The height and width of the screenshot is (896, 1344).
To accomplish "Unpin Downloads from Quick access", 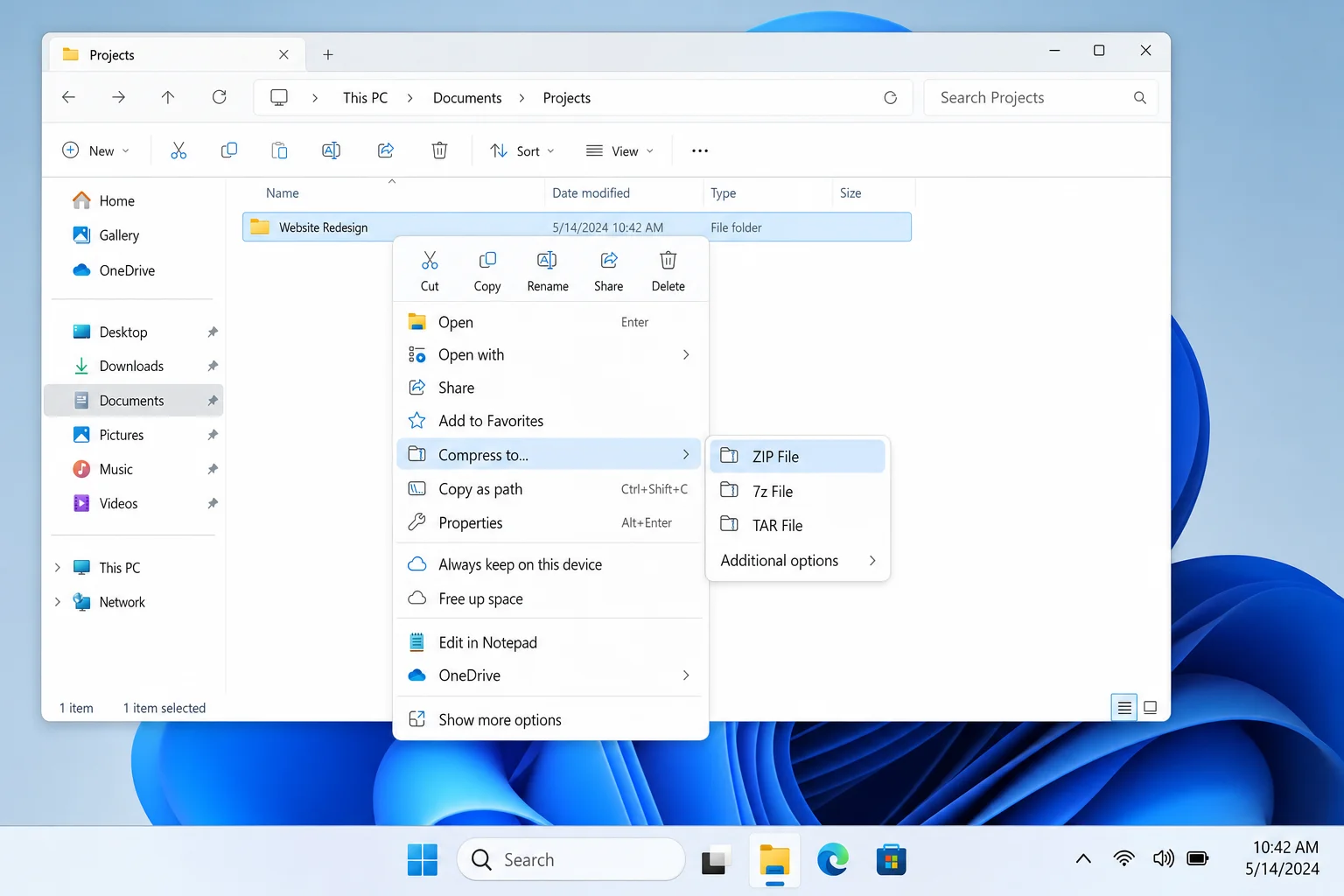I will pyautogui.click(x=212, y=366).
